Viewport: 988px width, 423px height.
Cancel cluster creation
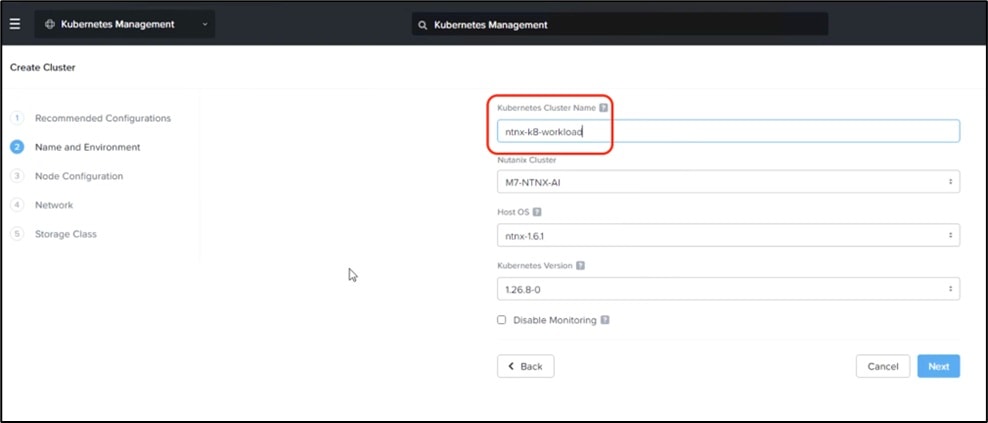point(883,366)
